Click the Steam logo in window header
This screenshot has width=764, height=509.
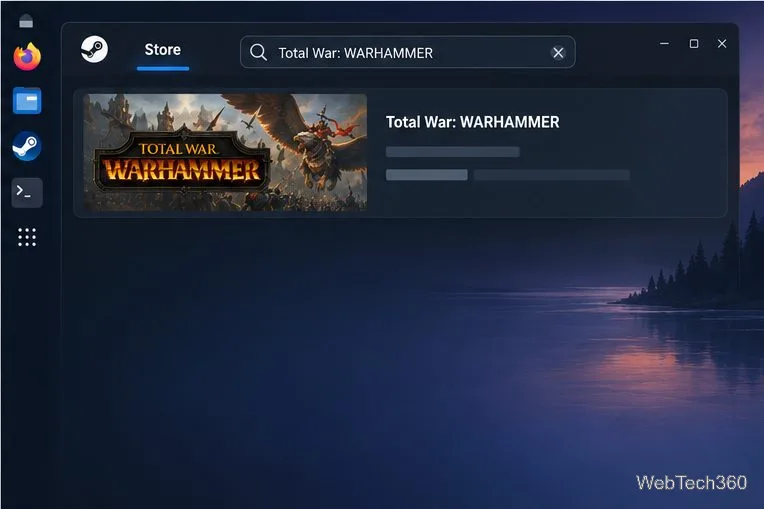(94, 49)
